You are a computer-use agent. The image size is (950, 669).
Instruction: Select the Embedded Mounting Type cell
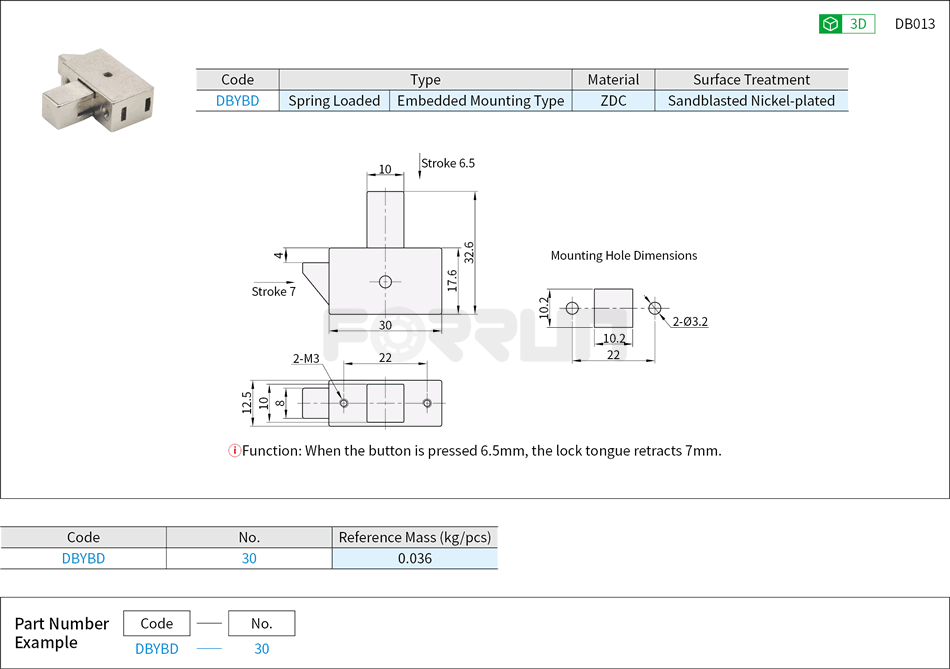(479, 100)
